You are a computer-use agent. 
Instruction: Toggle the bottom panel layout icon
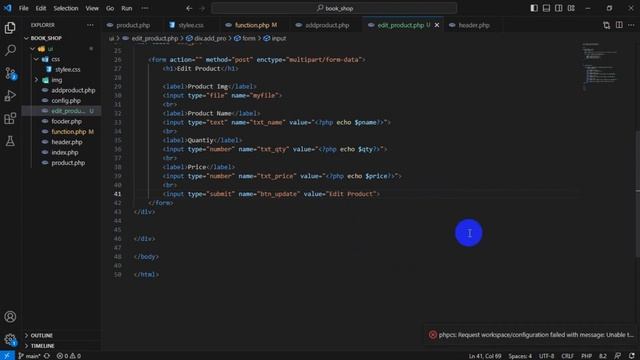click(x=546, y=8)
